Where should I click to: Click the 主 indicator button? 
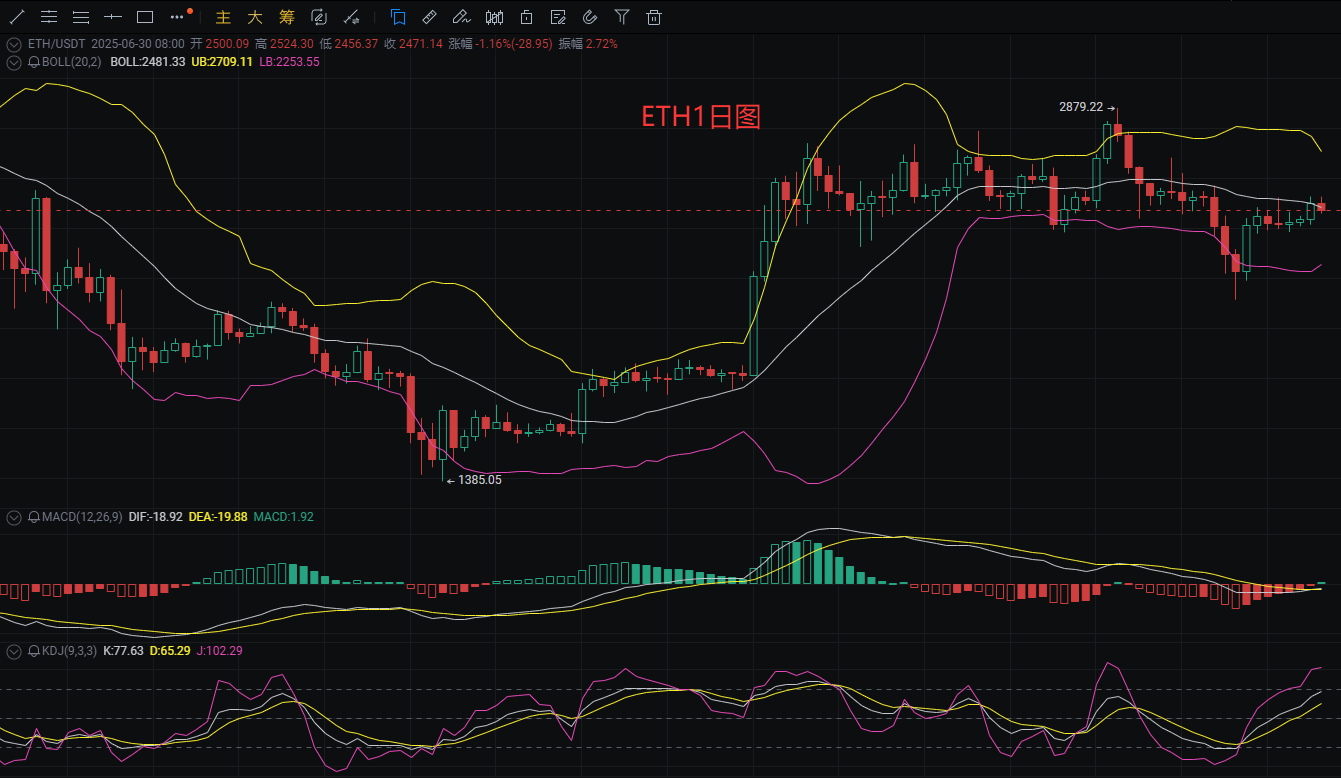(223, 17)
